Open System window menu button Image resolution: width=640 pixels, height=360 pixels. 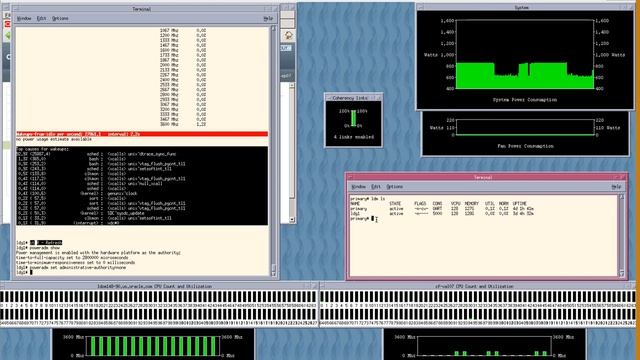(x=420, y=7)
